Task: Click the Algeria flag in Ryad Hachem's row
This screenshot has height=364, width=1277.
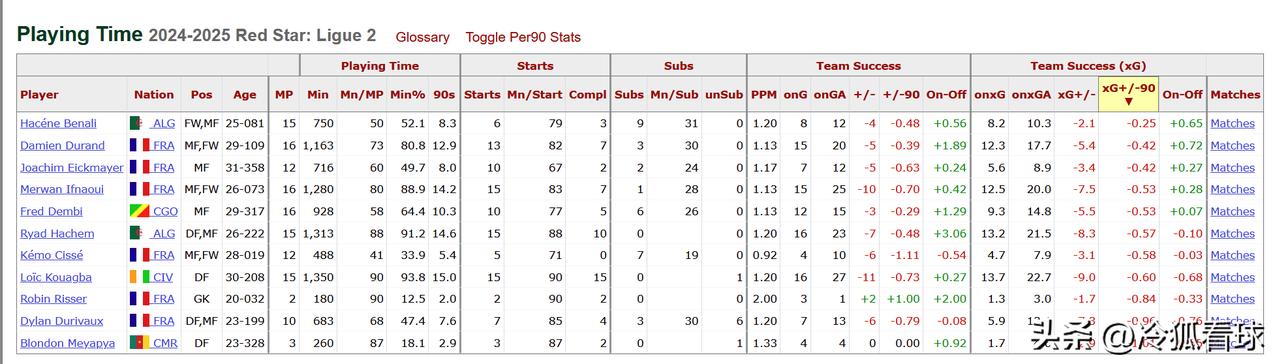Action: (135, 233)
